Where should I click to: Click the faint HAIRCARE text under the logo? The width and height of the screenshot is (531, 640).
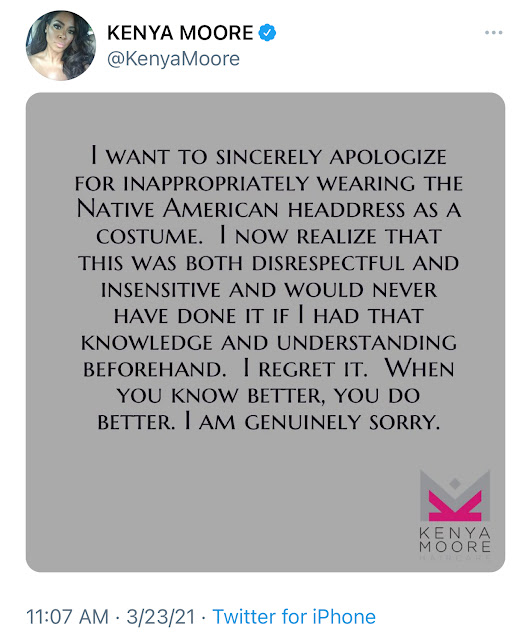click(x=455, y=558)
